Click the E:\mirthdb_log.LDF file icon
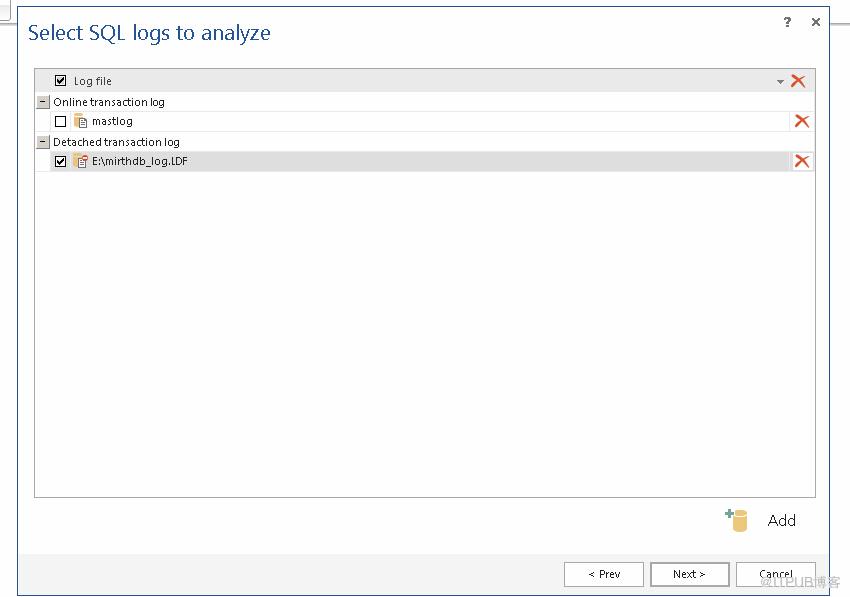The image size is (850, 597). pyautogui.click(x=80, y=161)
